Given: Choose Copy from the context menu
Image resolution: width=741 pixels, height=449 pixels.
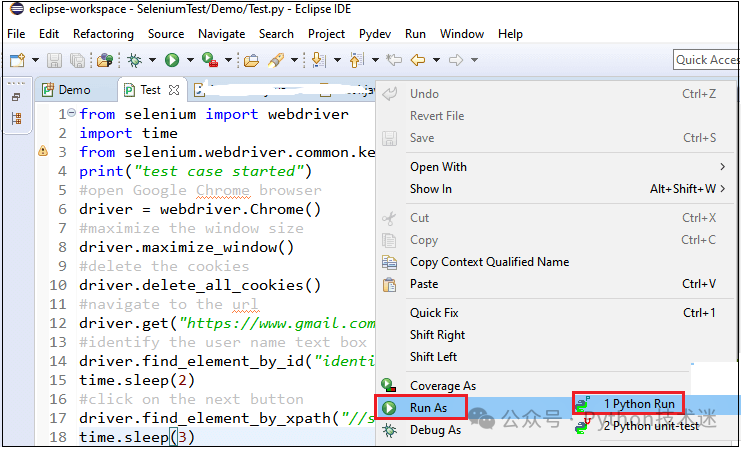Looking at the screenshot, I should (556, 240).
